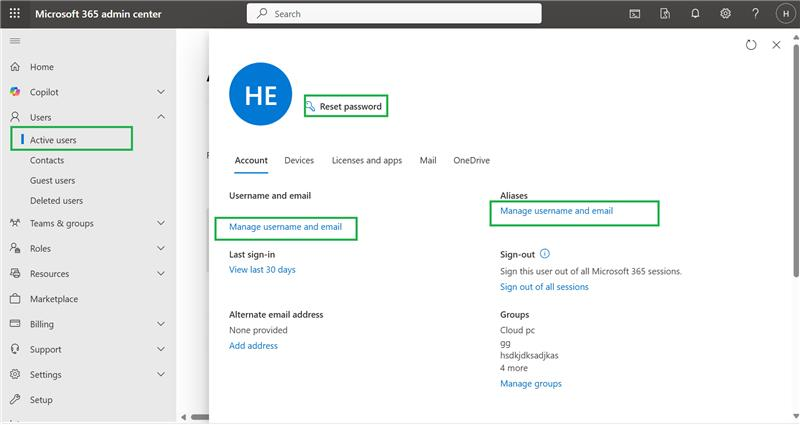Expand the Copilot chevron
800x425 pixels.
161,92
